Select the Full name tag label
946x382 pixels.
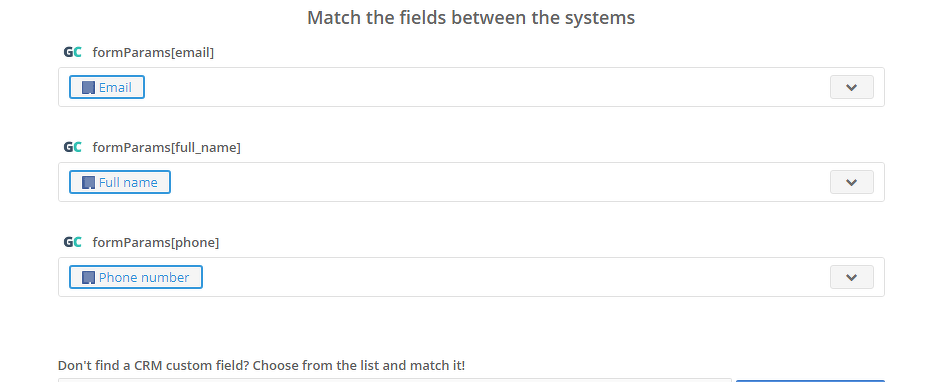tap(128, 182)
